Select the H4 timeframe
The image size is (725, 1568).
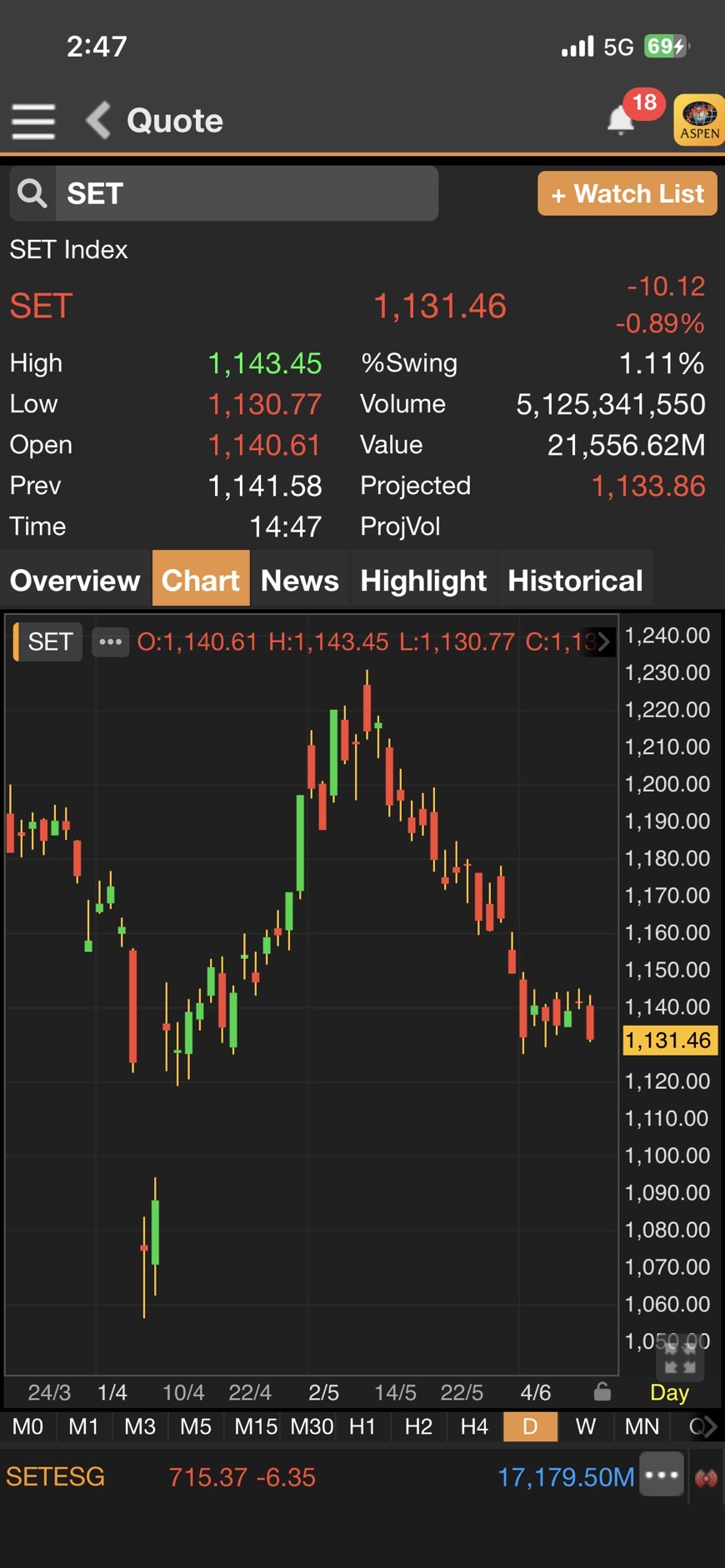point(474,1426)
